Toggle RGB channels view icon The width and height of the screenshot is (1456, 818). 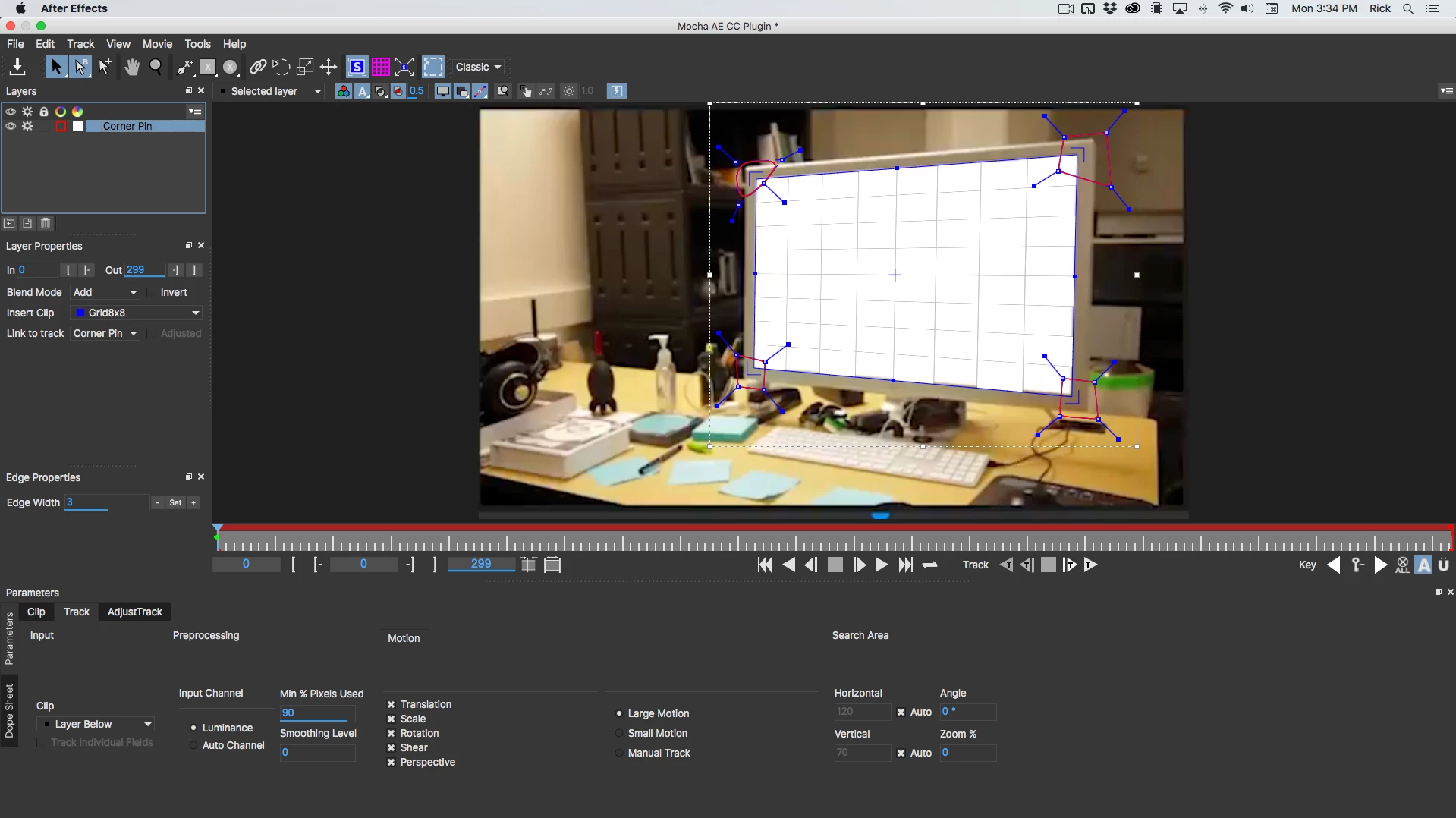point(343,91)
